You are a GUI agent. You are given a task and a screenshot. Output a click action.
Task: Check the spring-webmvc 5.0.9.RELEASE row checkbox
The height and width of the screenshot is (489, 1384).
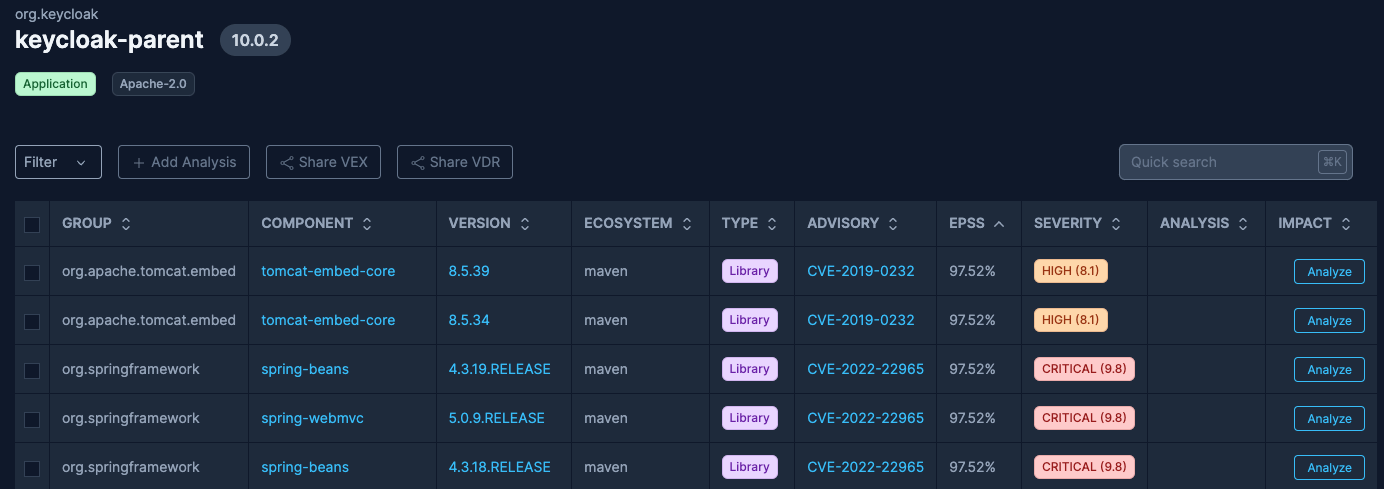point(32,419)
